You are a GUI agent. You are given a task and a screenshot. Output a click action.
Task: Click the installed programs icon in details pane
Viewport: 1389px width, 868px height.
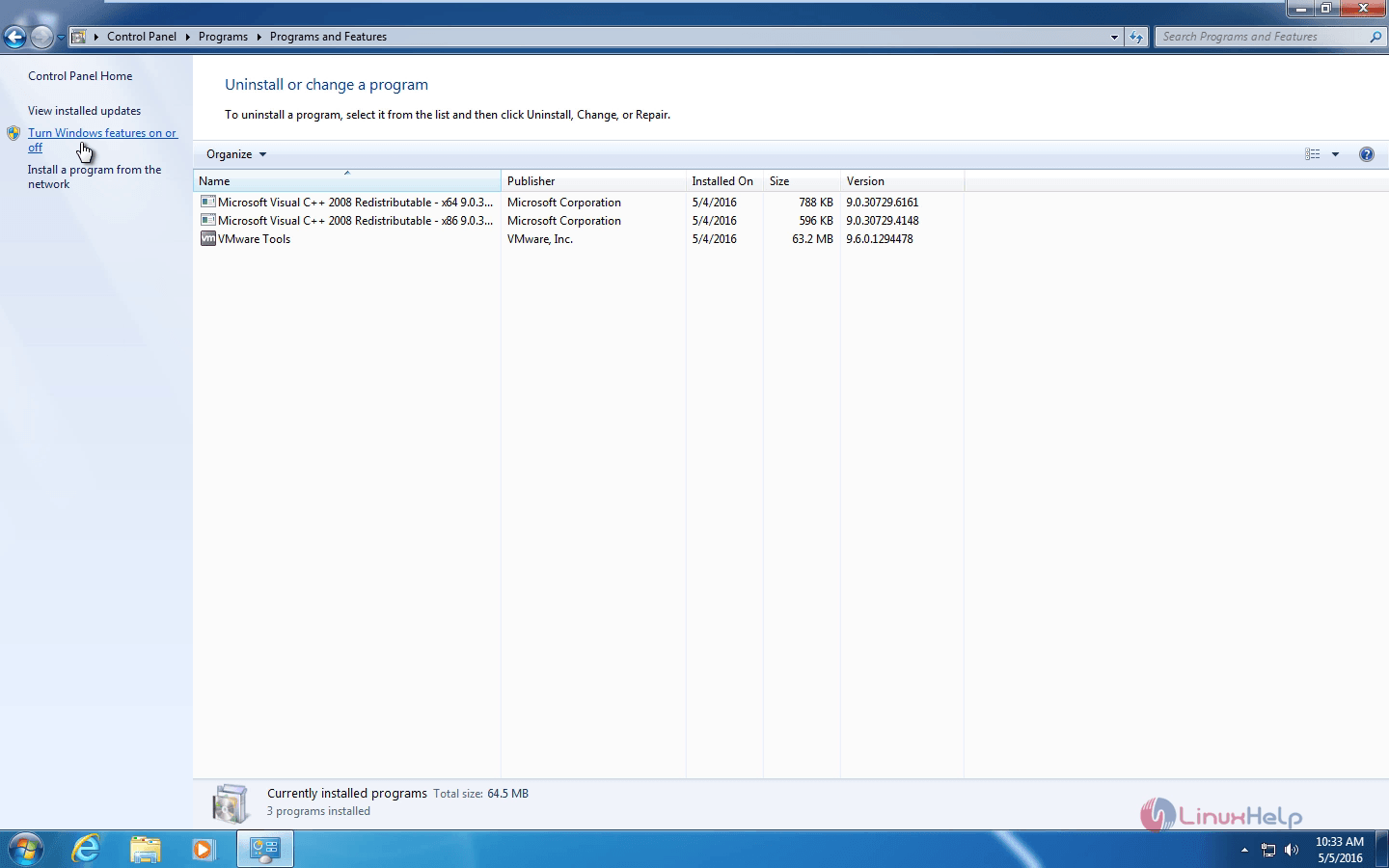[x=231, y=802]
